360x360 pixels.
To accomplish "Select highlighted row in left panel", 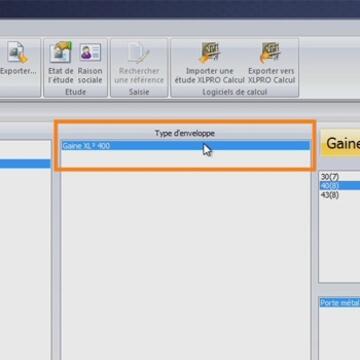I will point(25,164).
